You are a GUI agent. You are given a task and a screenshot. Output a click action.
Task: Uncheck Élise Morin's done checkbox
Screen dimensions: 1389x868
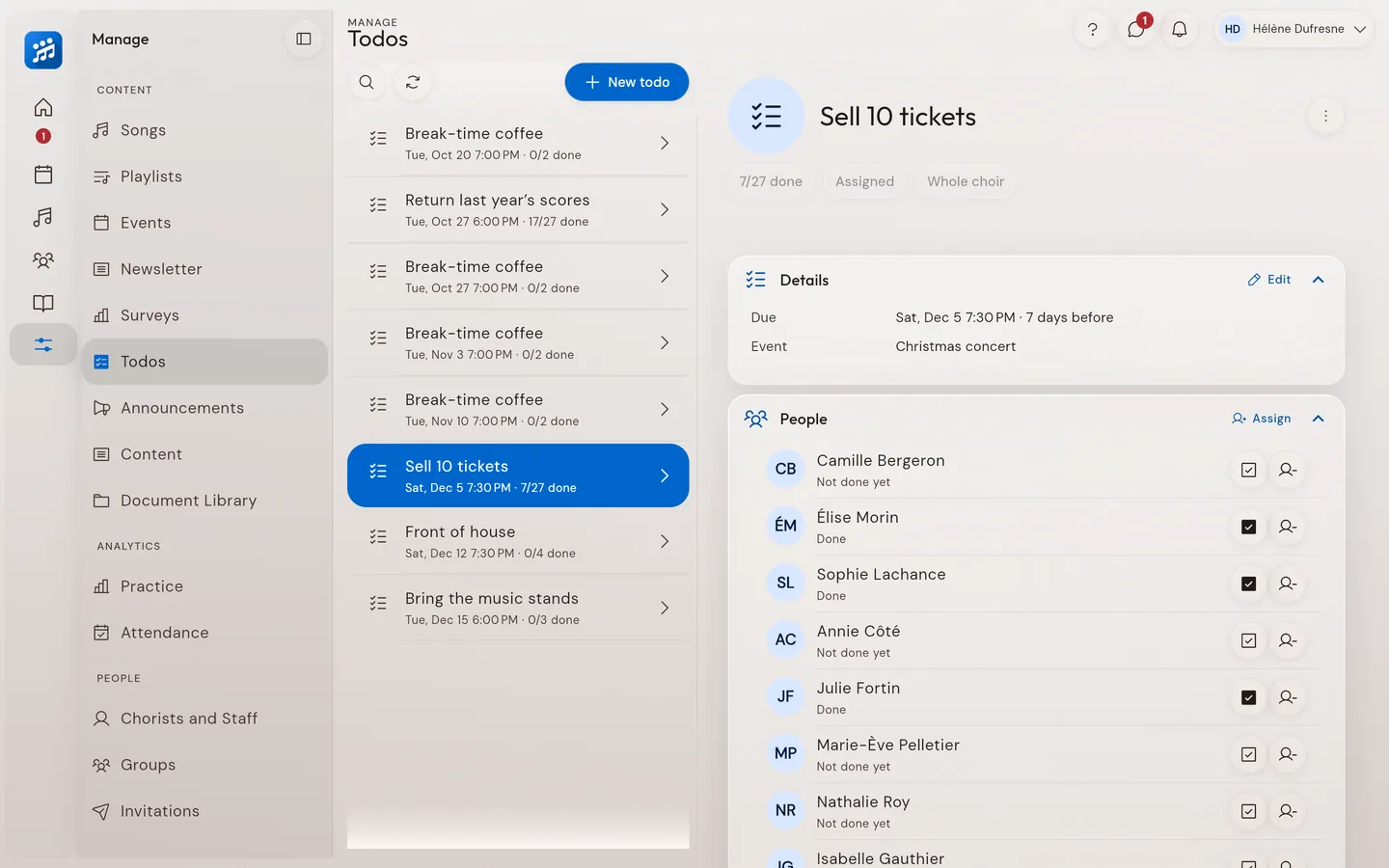click(x=1248, y=527)
